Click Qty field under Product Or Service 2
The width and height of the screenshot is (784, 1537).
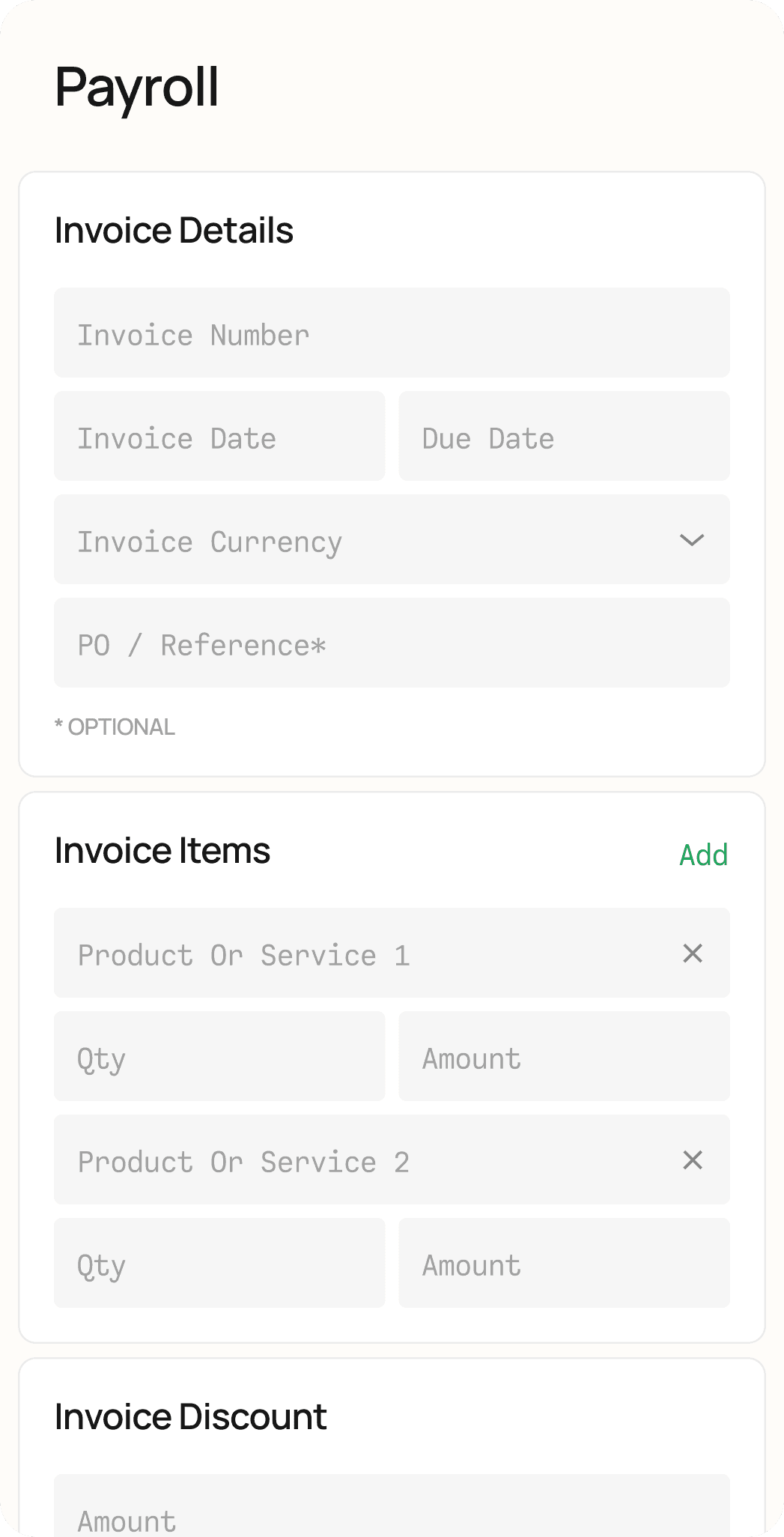219,1264
